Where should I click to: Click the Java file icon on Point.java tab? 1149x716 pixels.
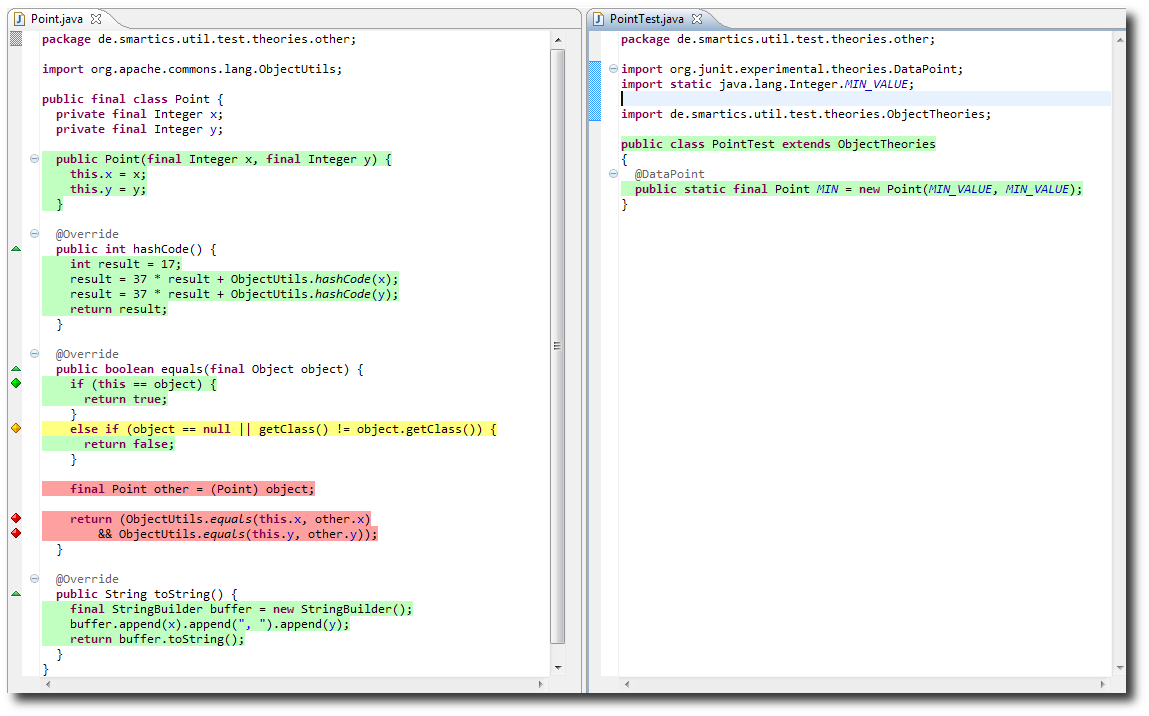coord(19,19)
